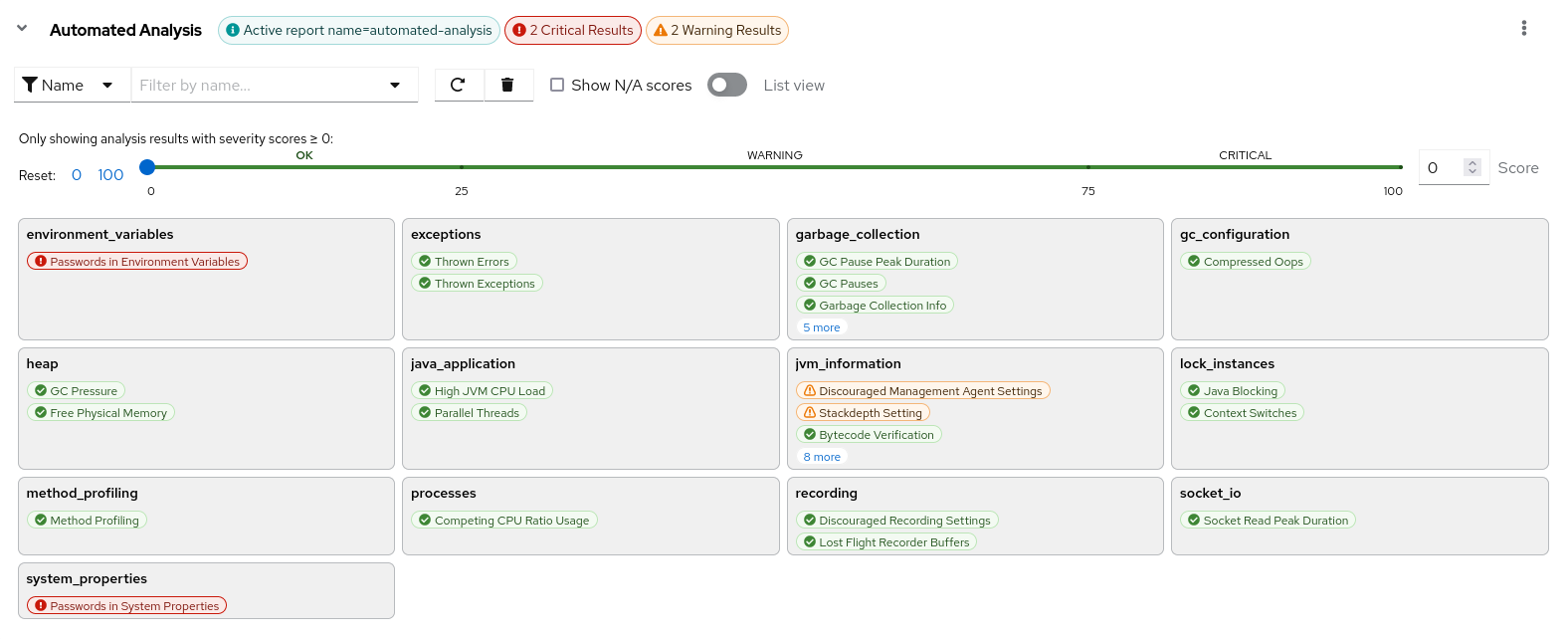Click the Score number input field
Viewport: 1568px width, 639px height.
click(1442, 167)
